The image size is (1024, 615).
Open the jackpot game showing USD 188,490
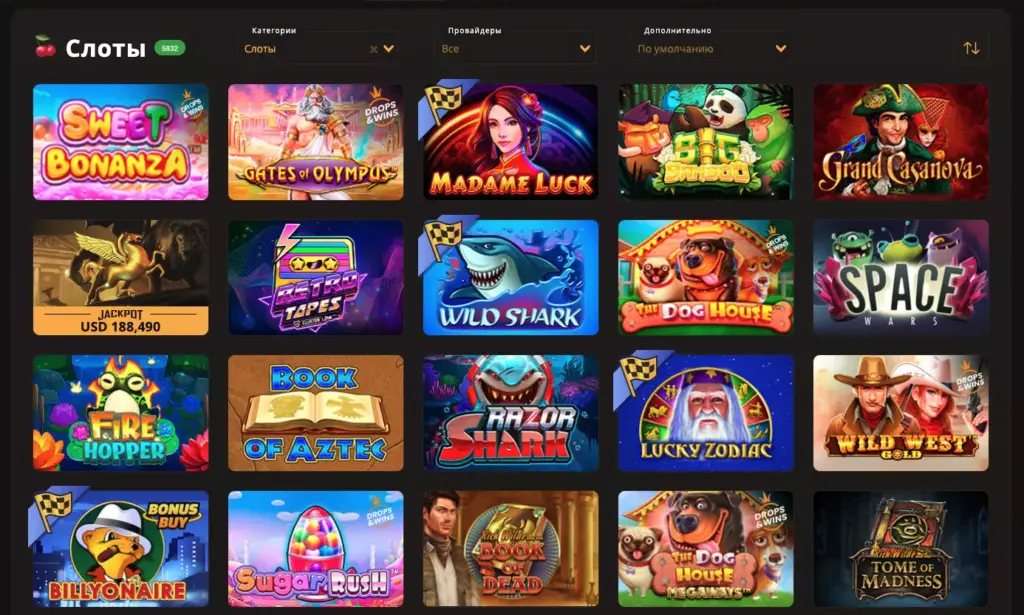(121, 277)
